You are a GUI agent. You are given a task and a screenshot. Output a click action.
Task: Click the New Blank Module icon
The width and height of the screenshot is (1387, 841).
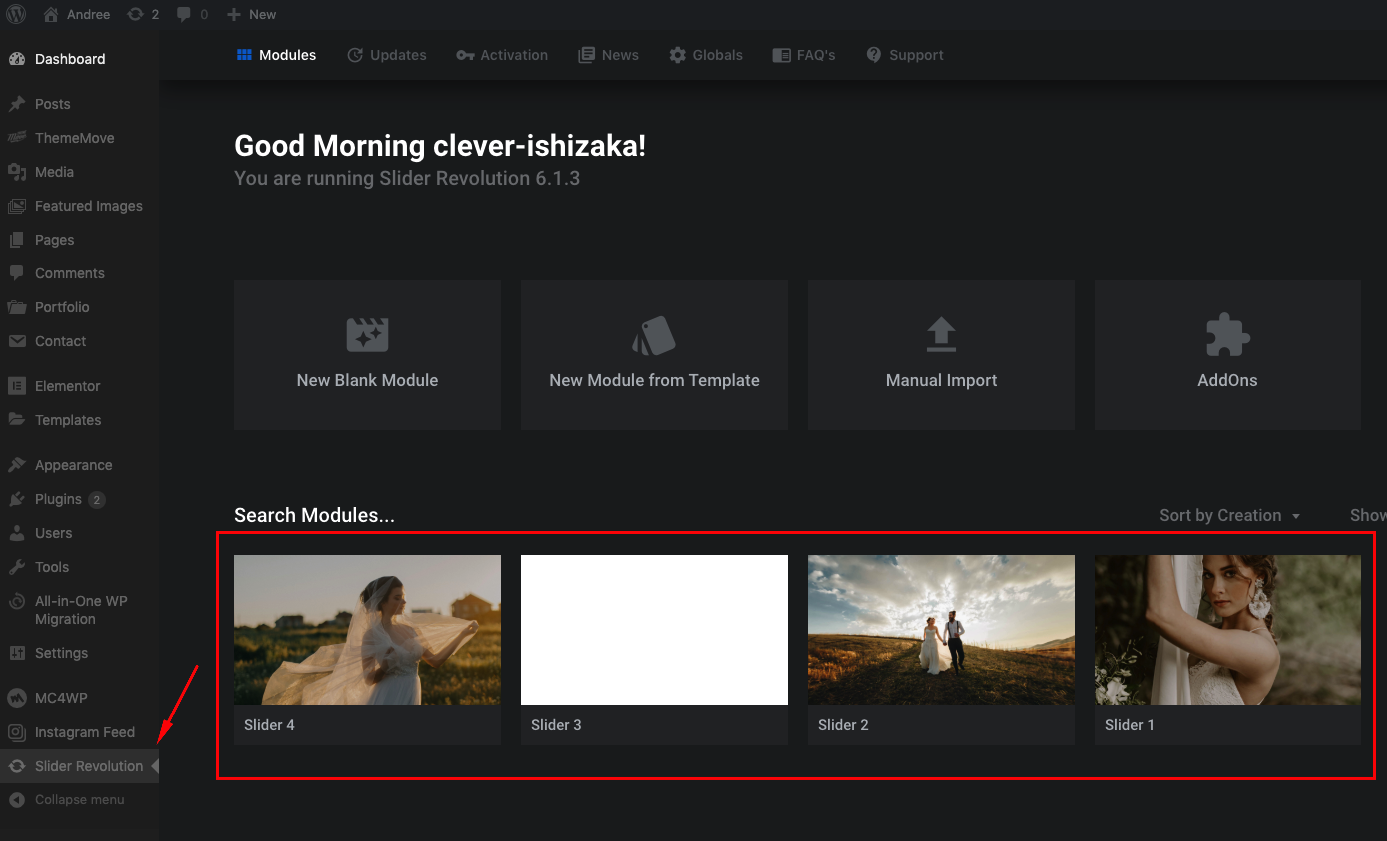(x=367, y=335)
